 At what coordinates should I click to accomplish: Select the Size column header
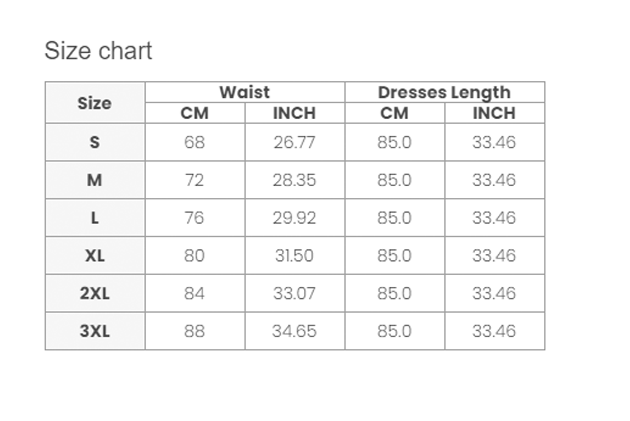(94, 103)
